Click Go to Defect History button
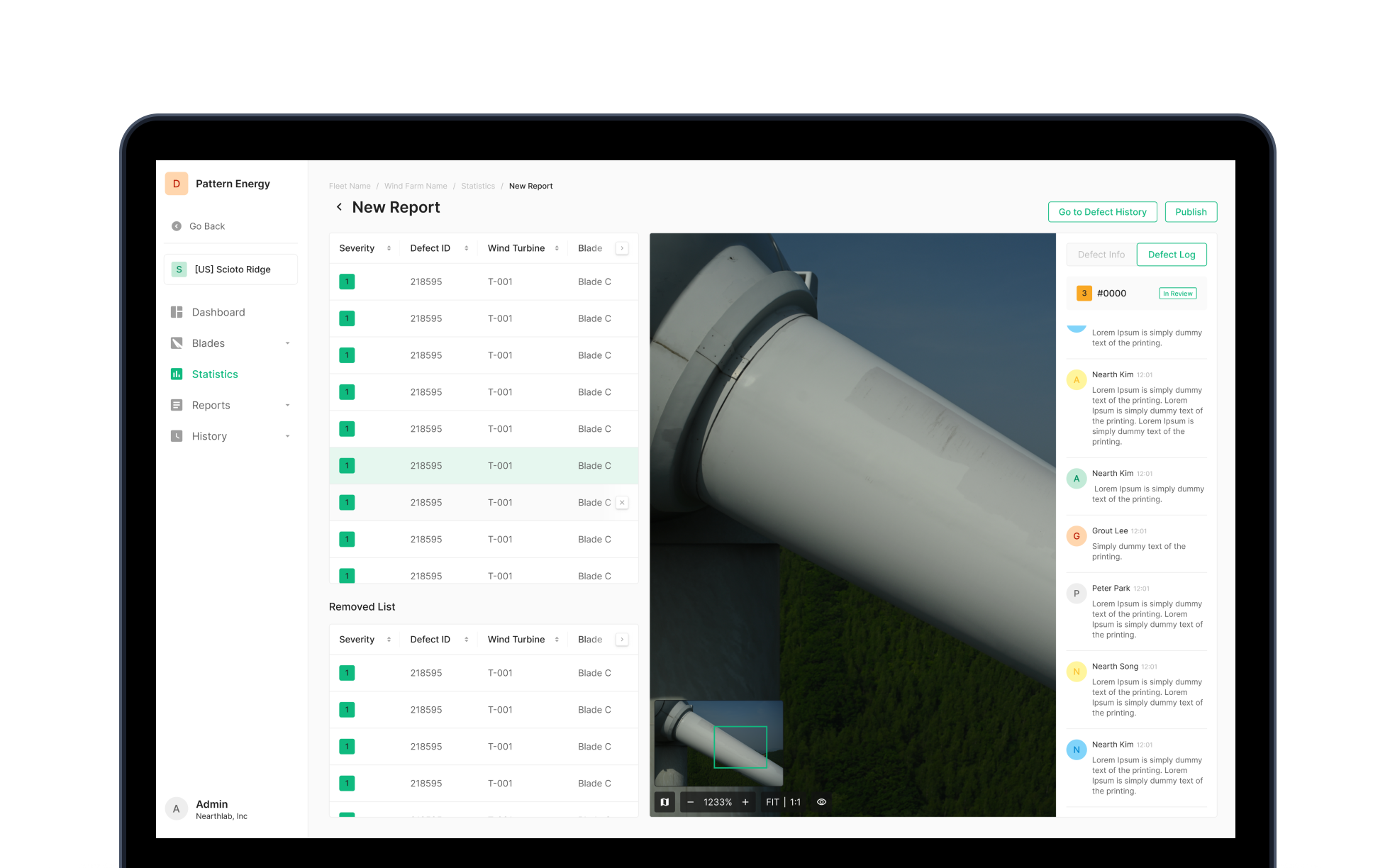Viewport: 1390px width, 868px height. 1102,212
